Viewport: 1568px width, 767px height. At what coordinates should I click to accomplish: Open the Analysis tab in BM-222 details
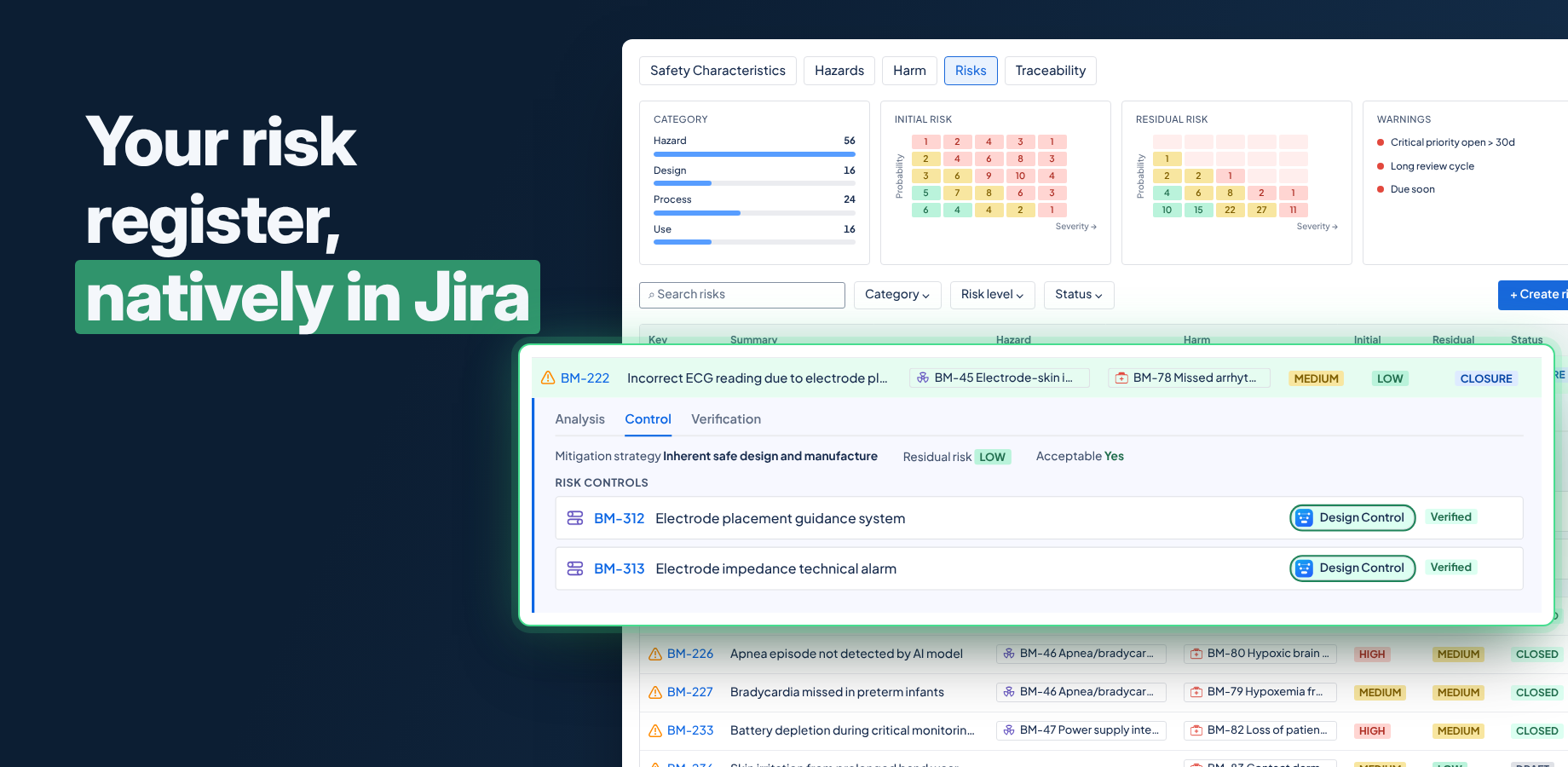tap(579, 419)
